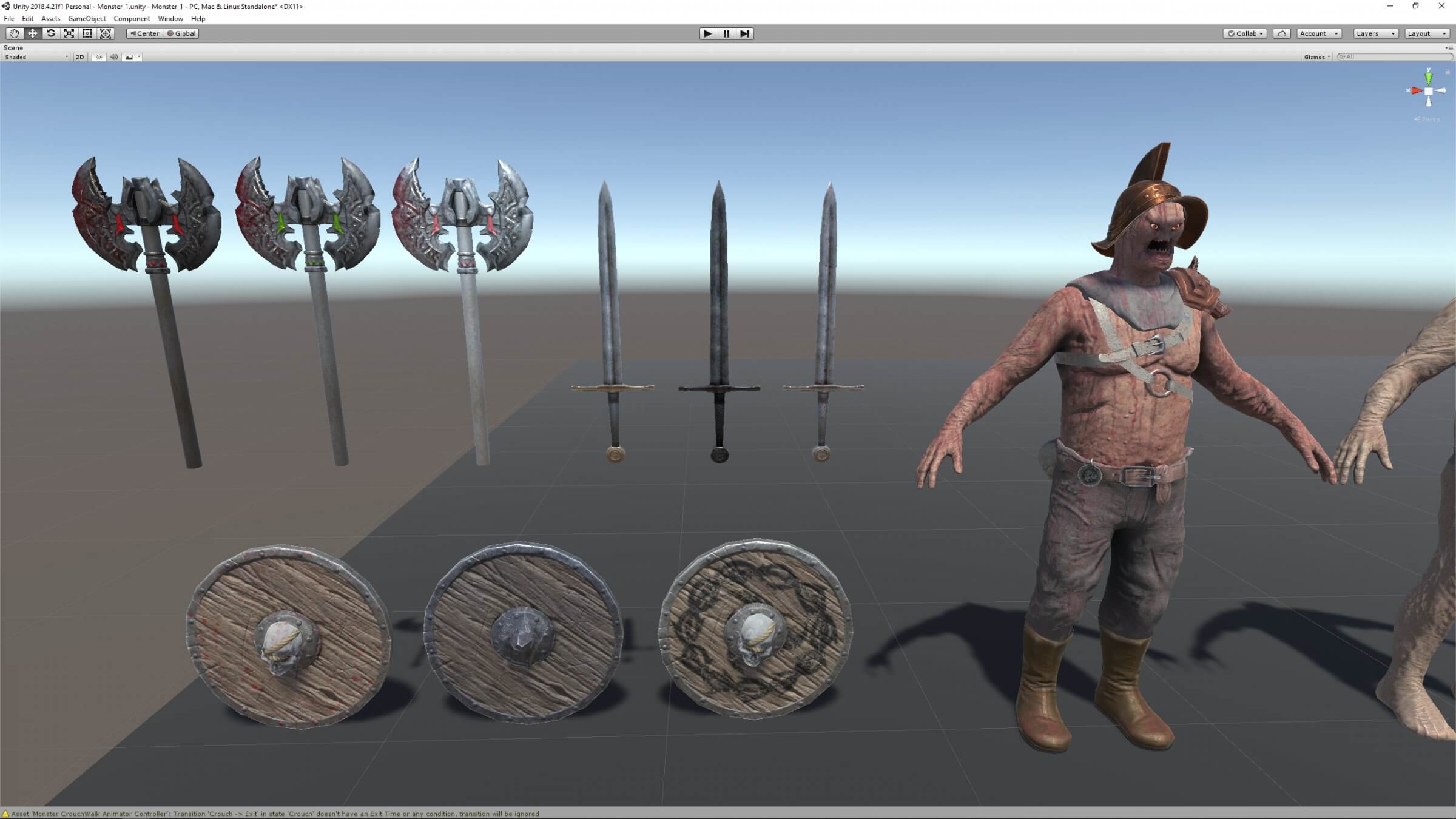Image resolution: width=1456 pixels, height=819 pixels.
Task: Toggle scene lighting on or off
Action: click(99, 57)
